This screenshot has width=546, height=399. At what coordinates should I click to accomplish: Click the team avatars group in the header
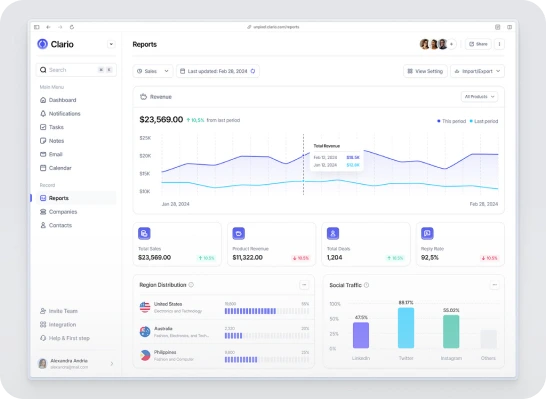point(434,44)
